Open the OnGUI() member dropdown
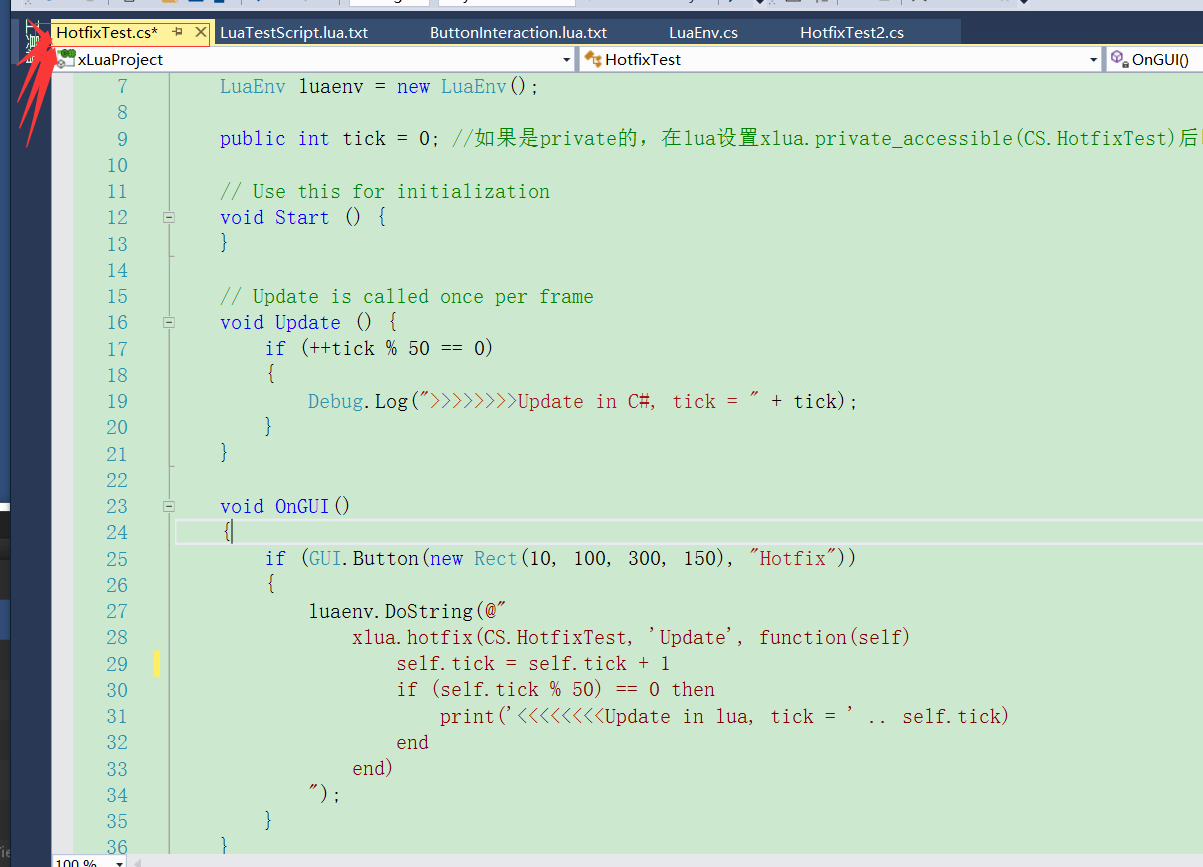This screenshot has width=1203, height=867. tap(1155, 60)
